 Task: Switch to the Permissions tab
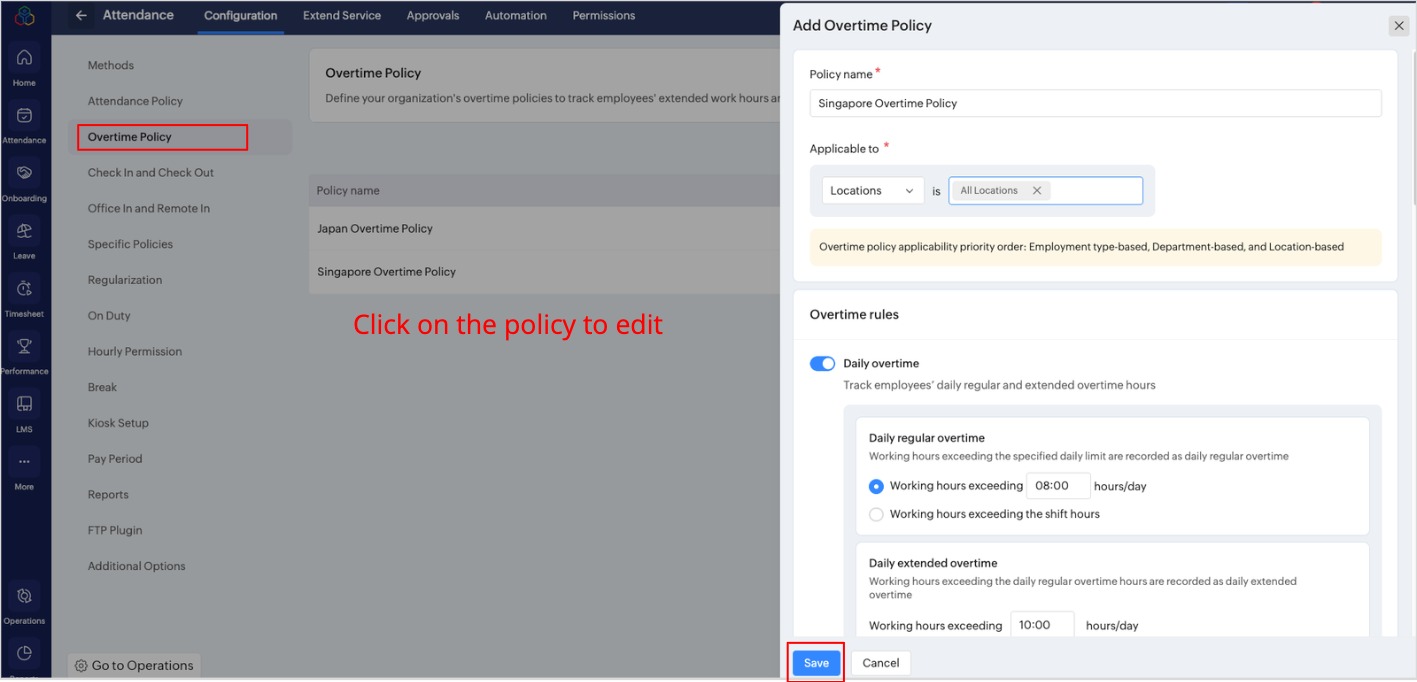(x=604, y=16)
